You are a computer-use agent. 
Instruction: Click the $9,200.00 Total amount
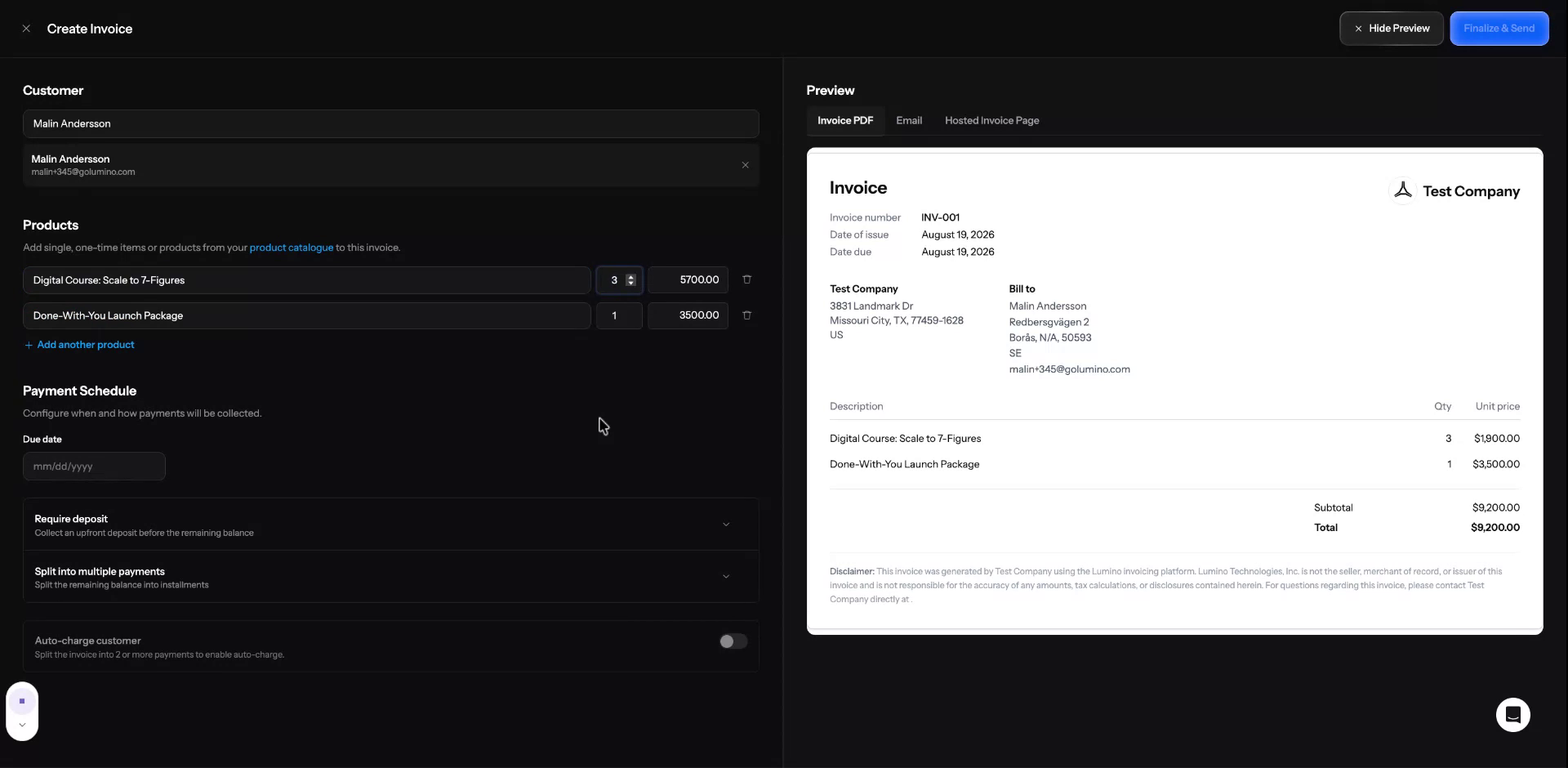[x=1494, y=528]
